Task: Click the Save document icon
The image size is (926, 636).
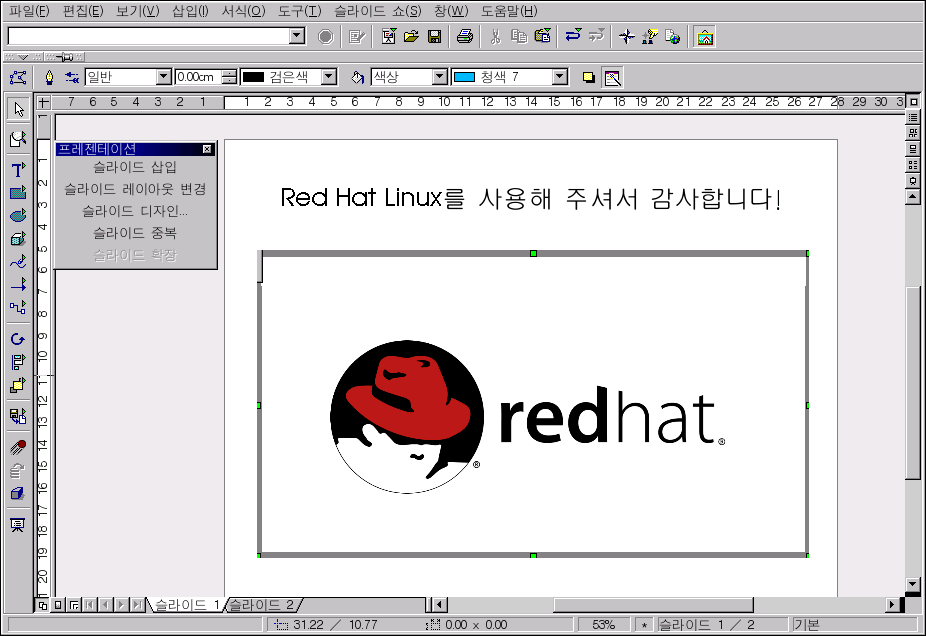Action: coord(435,37)
